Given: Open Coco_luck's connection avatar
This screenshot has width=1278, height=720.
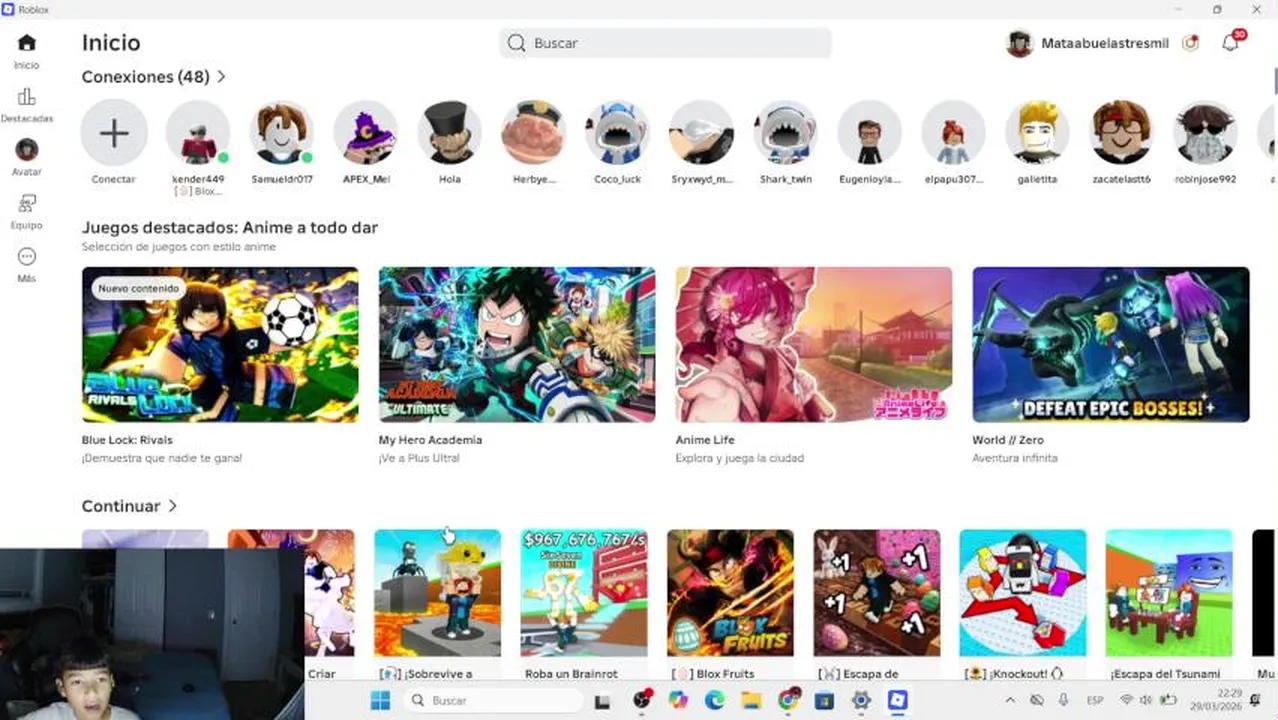Looking at the screenshot, I should (618, 133).
